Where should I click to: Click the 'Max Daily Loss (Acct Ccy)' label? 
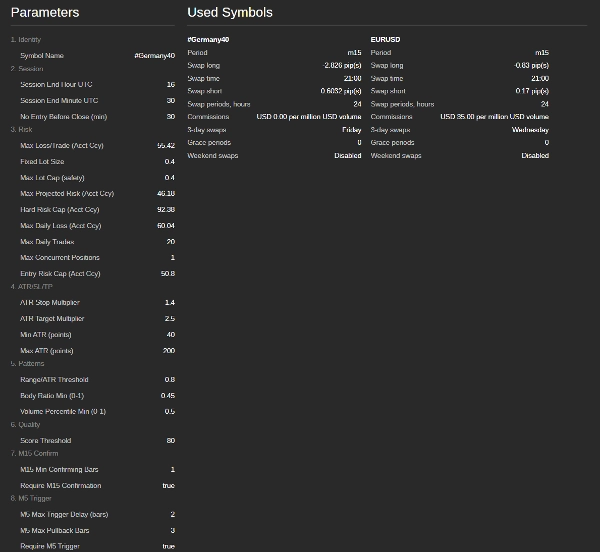60,226
